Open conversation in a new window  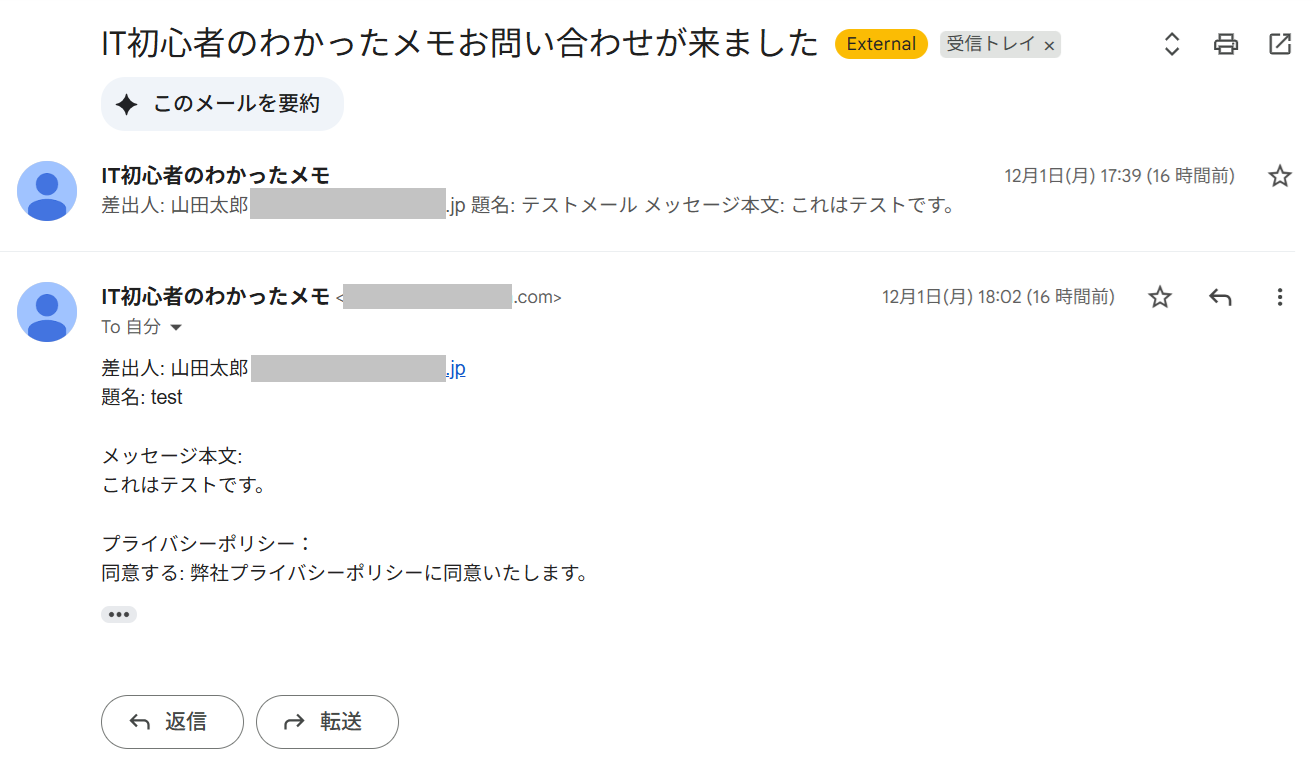pyautogui.click(x=1279, y=44)
